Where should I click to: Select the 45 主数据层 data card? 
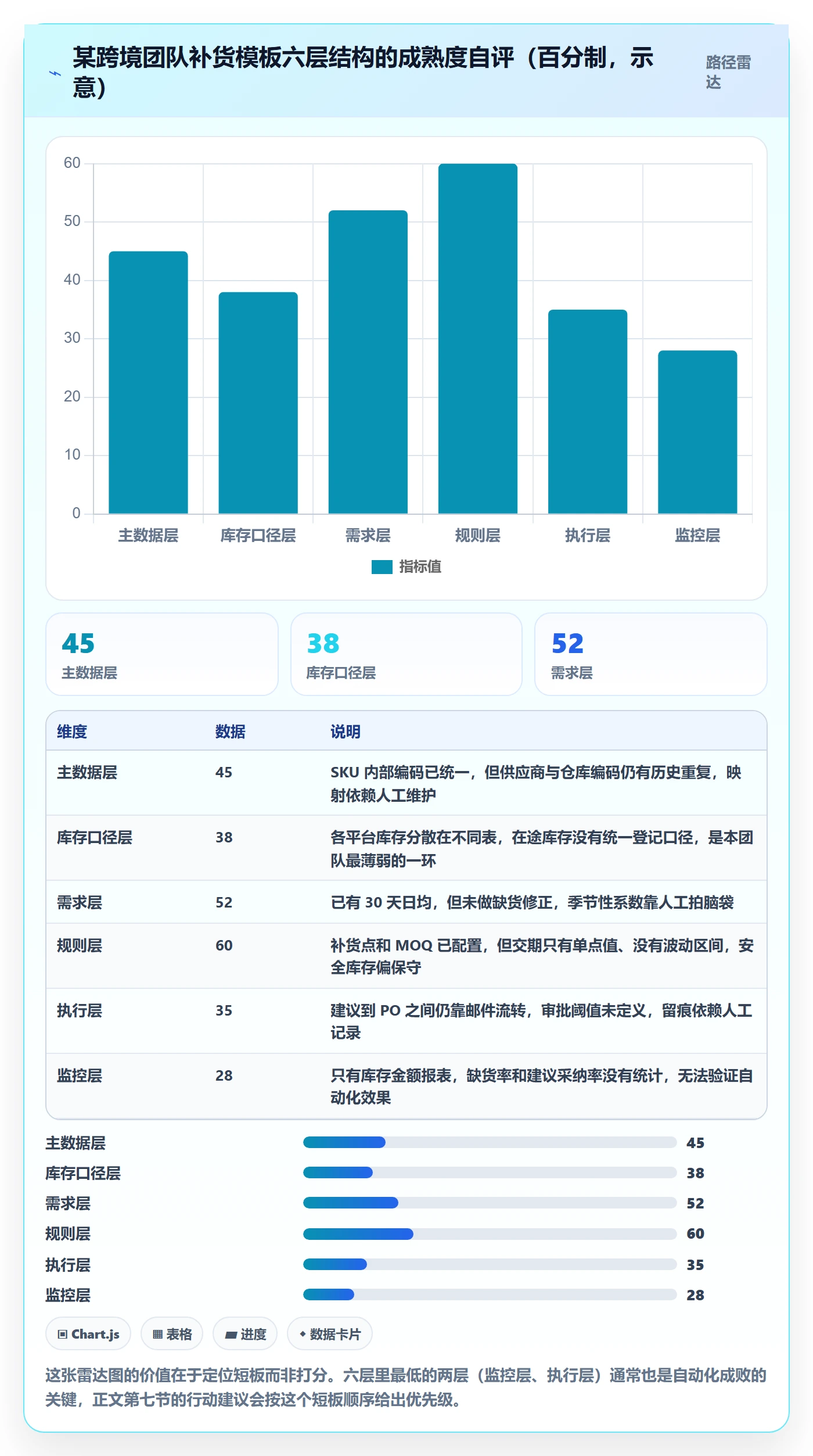tap(162, 654)
